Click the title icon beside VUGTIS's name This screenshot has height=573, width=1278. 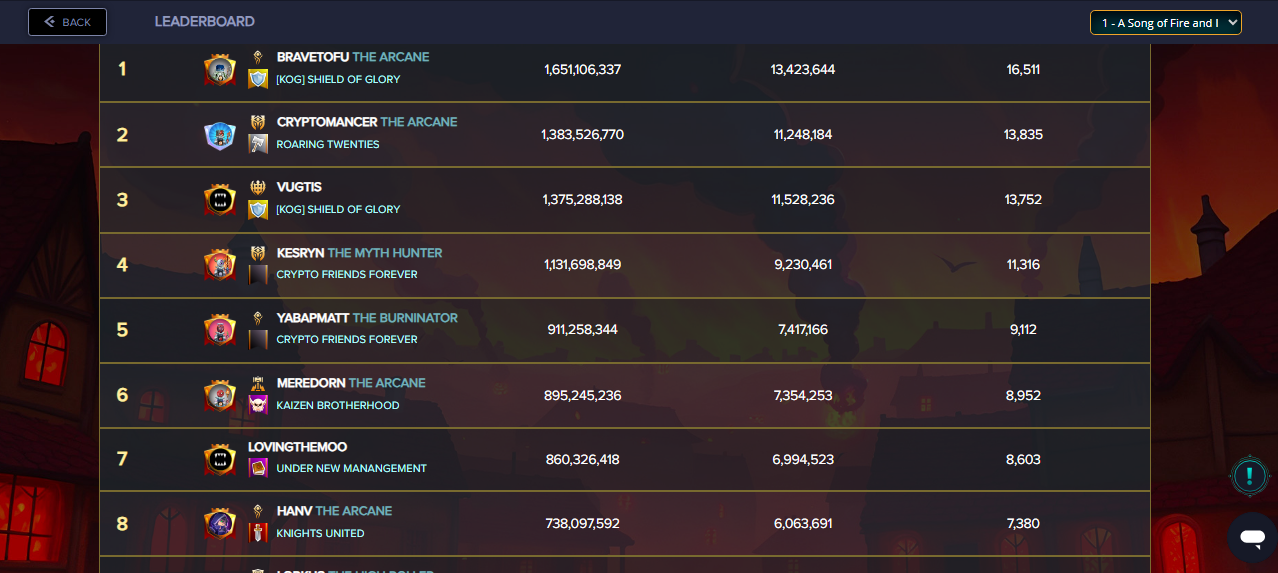258,187
